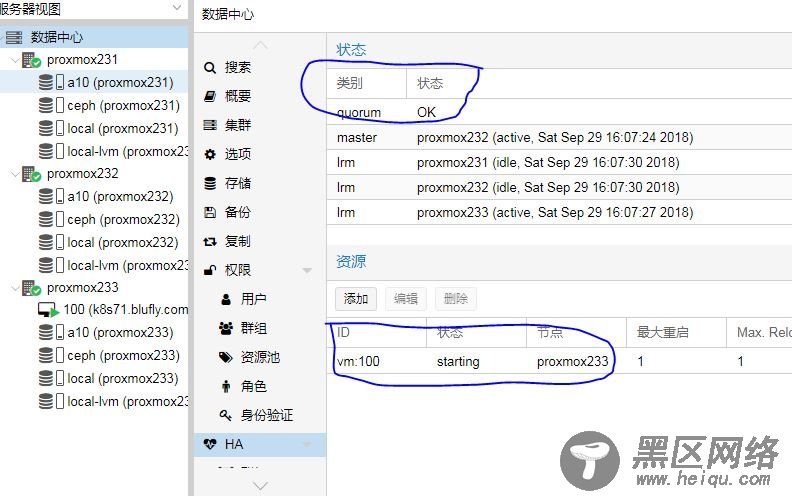Click the 类别 status column header
792x496 pixels.
367,83
